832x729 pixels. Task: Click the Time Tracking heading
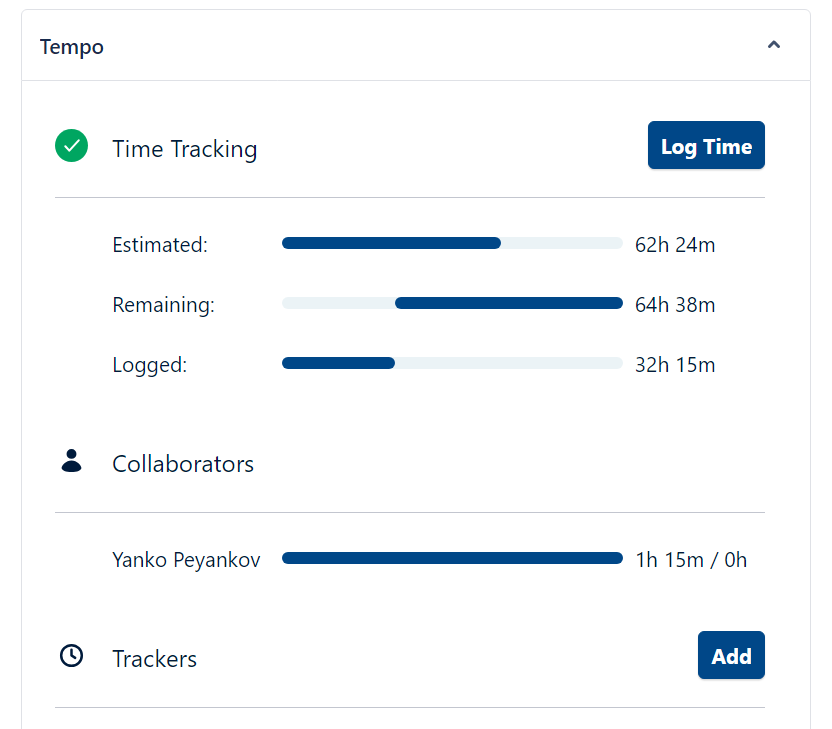pyautogui.click(x=185, y=149)
